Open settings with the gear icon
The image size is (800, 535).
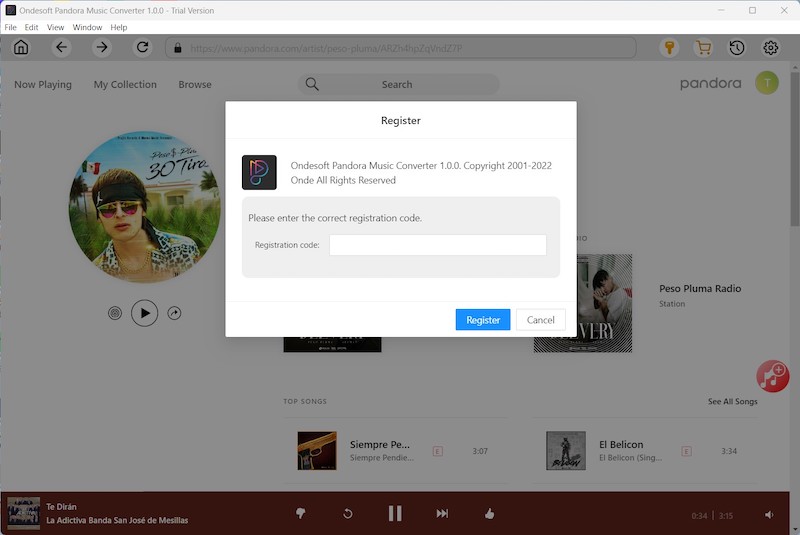(770, 48)
